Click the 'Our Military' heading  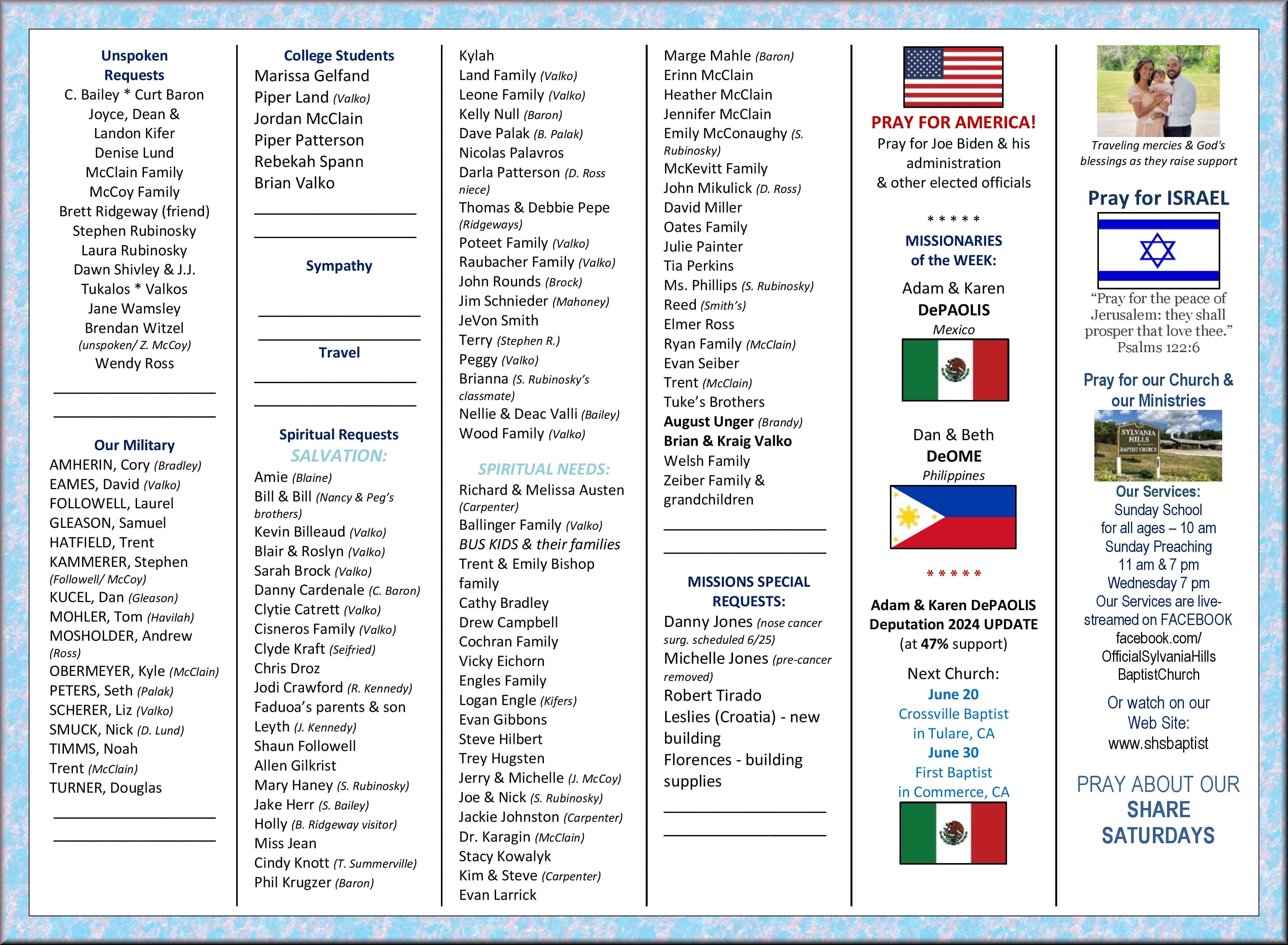coord(134,445)
